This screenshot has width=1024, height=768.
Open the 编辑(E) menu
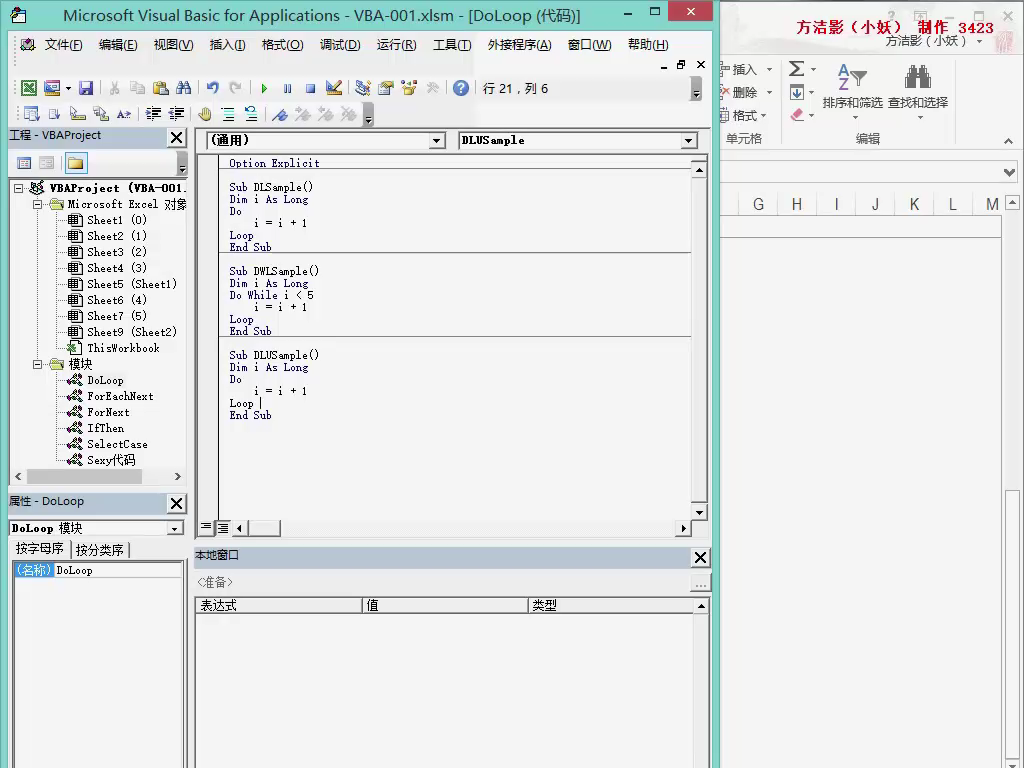click(x=118, y=45)
